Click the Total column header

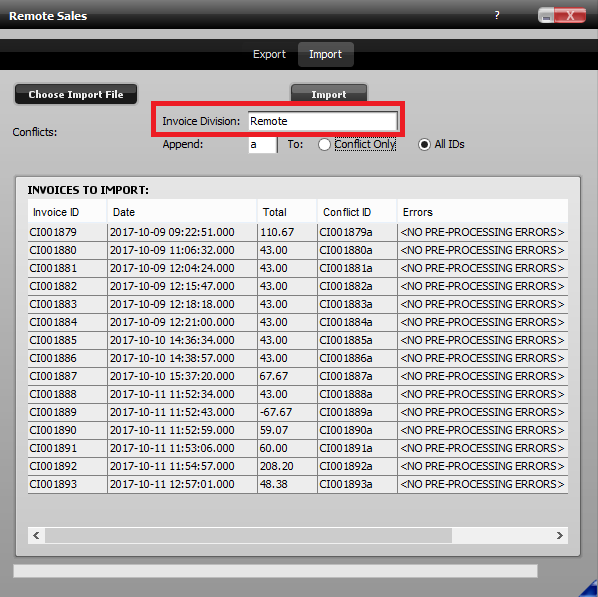click(287, 212)
